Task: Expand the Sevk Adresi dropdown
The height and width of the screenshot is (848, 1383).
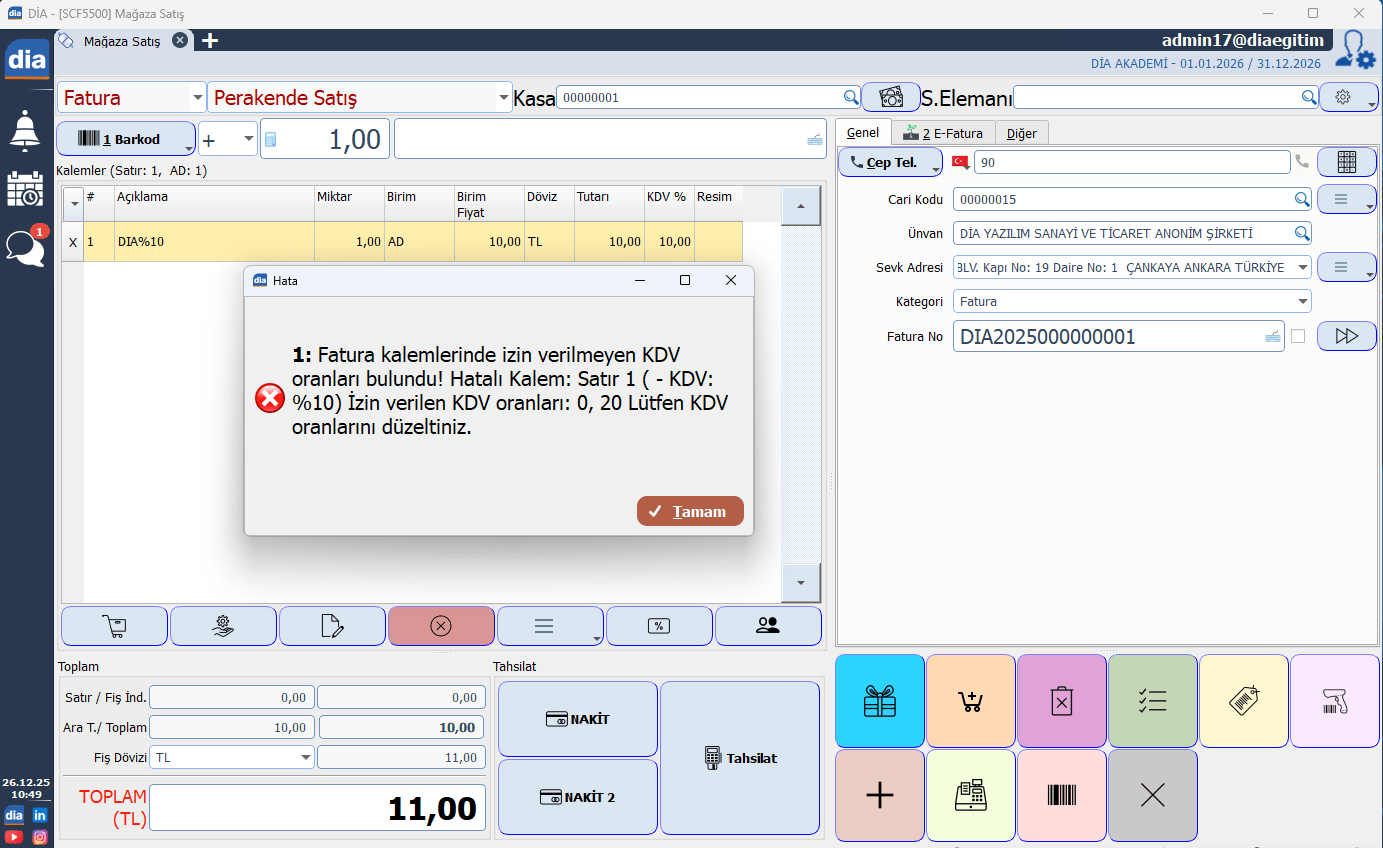Action: [1302, 268]
